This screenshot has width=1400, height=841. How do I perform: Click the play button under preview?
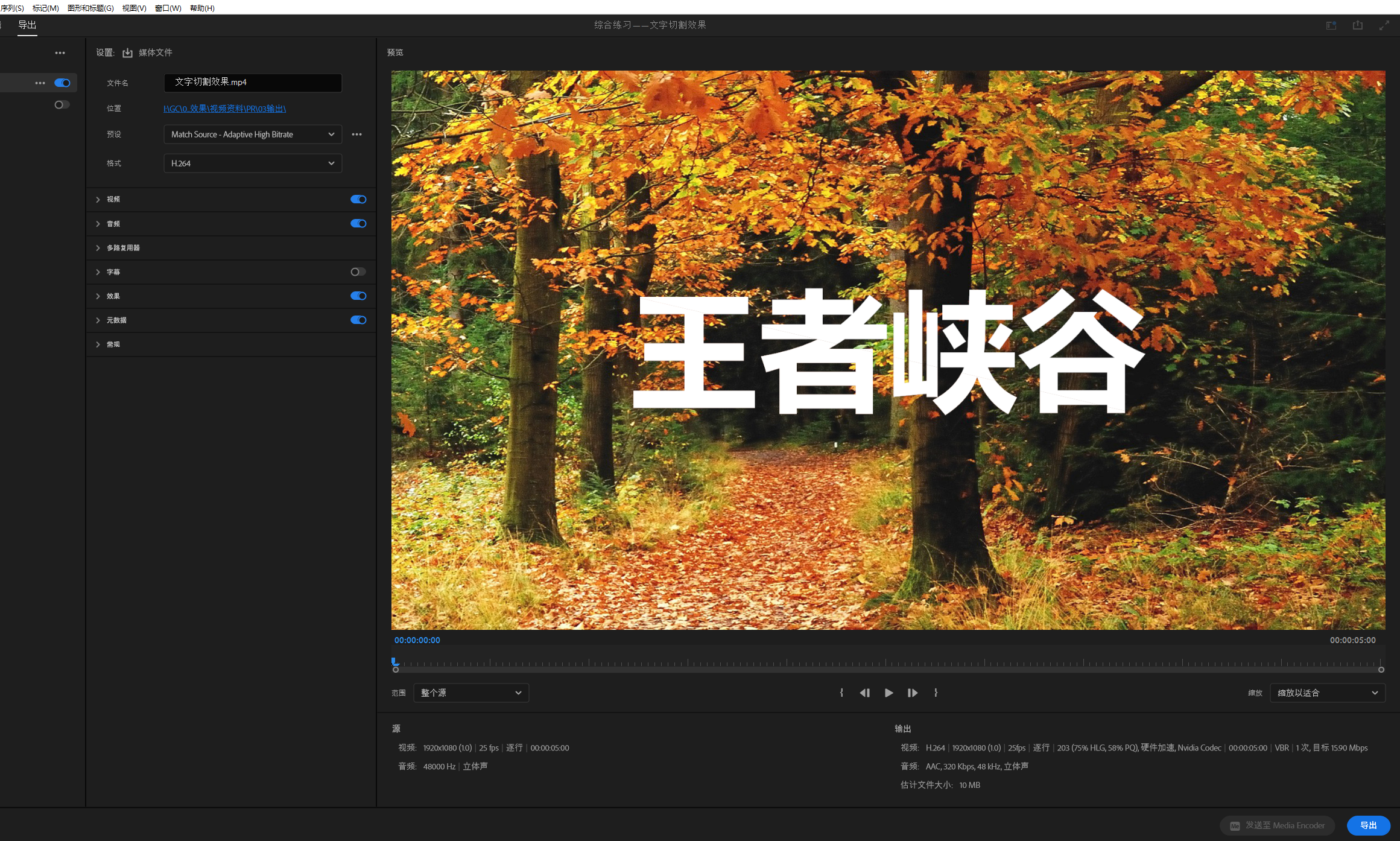click(x=888, y=693)
